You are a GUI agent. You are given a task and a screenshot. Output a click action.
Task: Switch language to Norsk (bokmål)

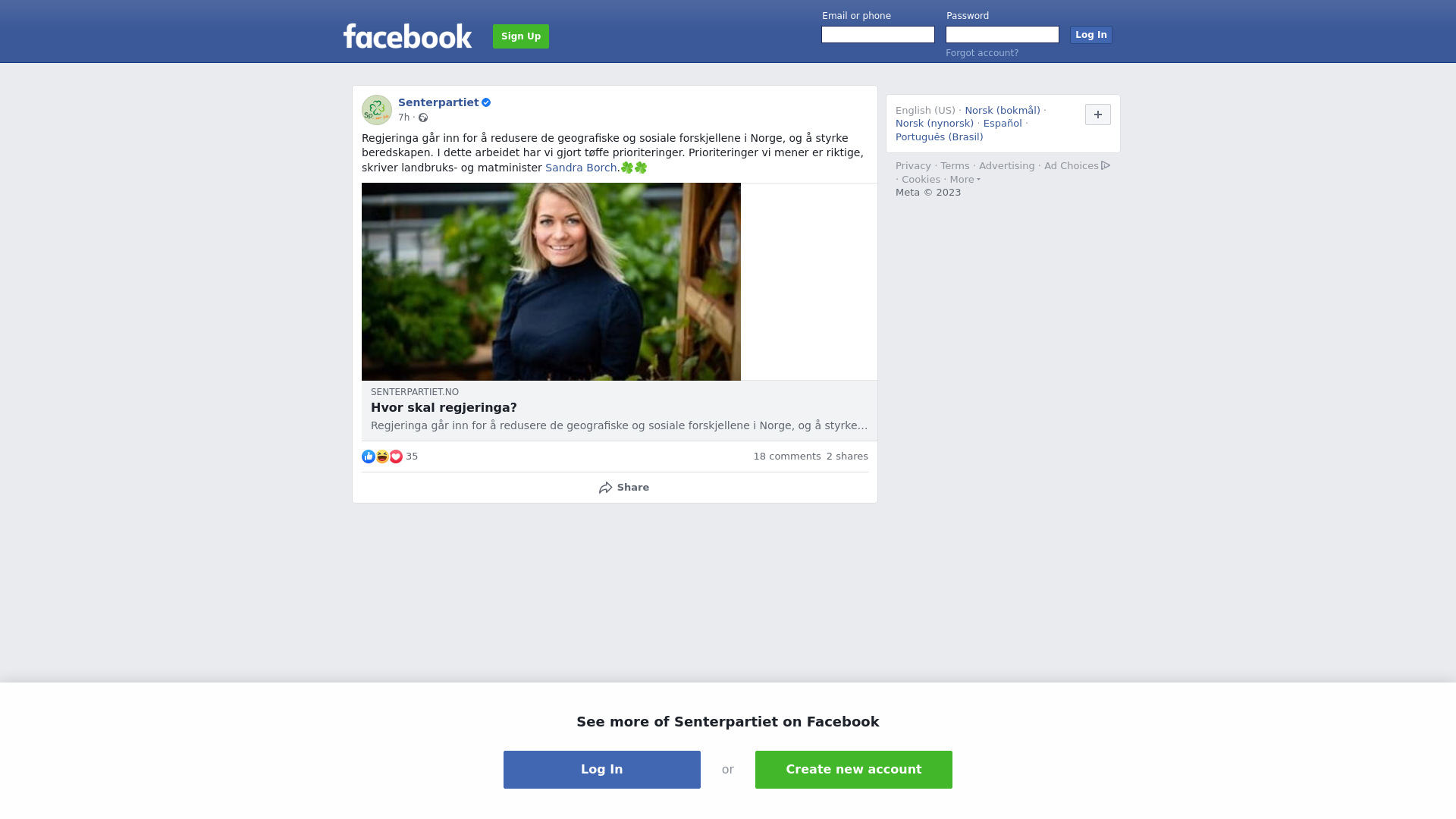(x=1003, y=111)
